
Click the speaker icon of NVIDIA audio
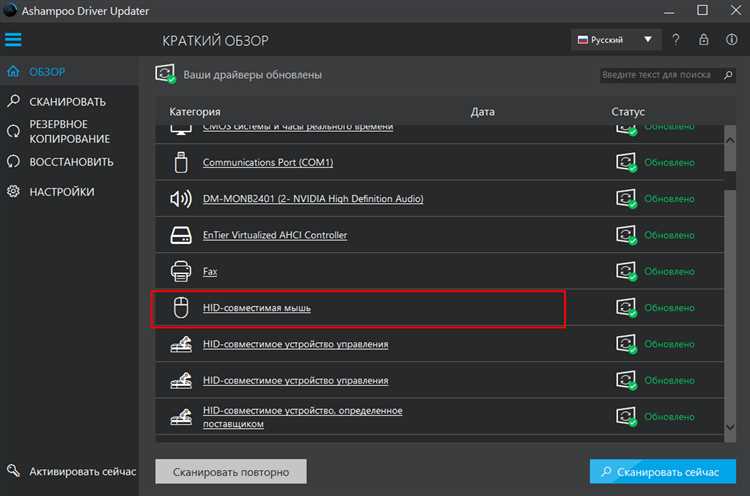181,198
